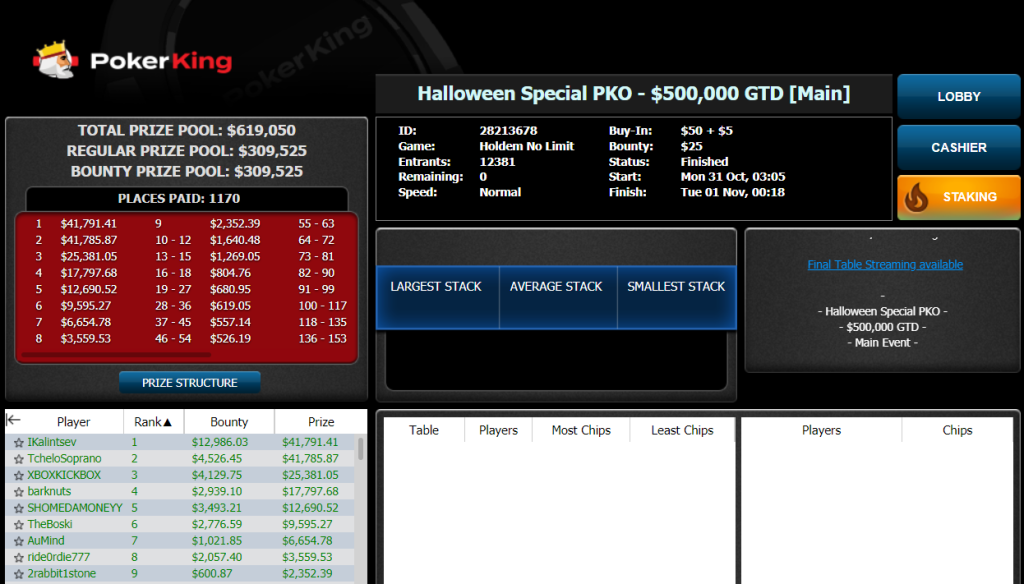Screen dimensions: 1024x584
Task: Select player name barknuts
Action: point(49,491)
